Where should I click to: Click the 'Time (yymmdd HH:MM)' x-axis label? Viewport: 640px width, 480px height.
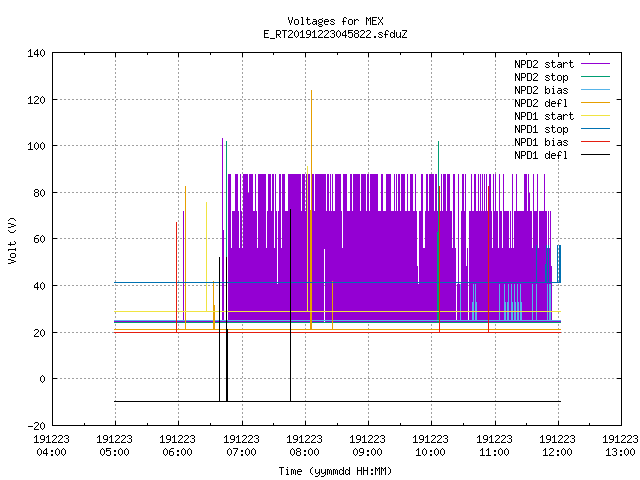point(335,471)
